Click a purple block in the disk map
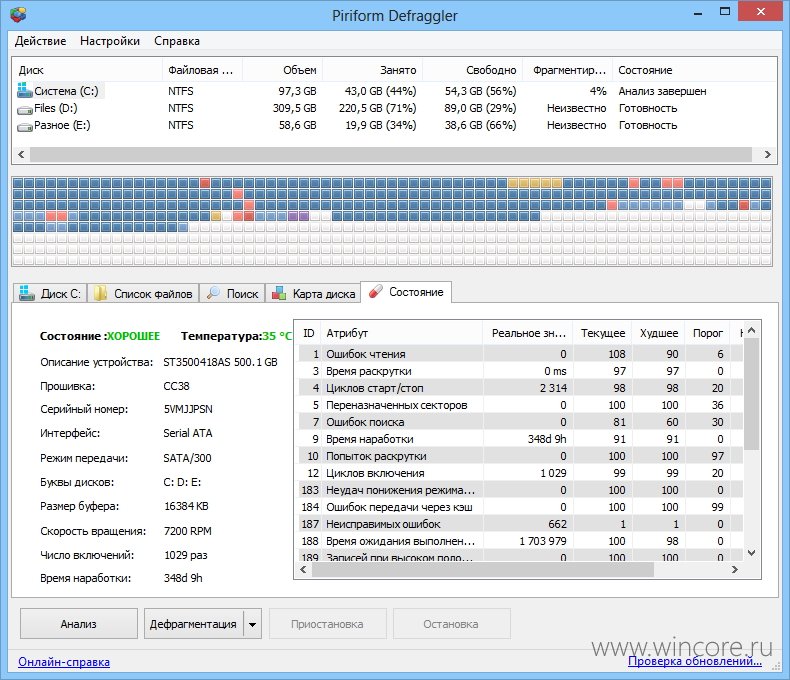 (x=293, y=216)
